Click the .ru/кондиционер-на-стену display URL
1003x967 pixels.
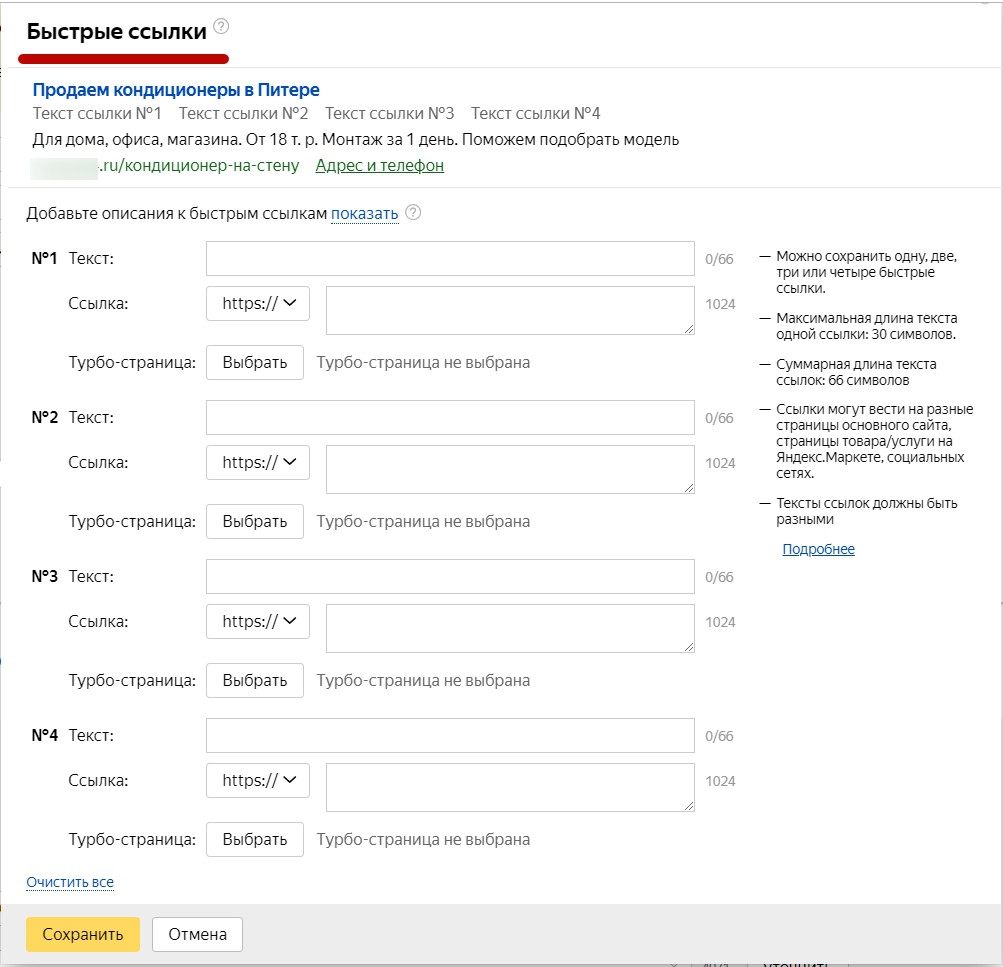(199, 166)
